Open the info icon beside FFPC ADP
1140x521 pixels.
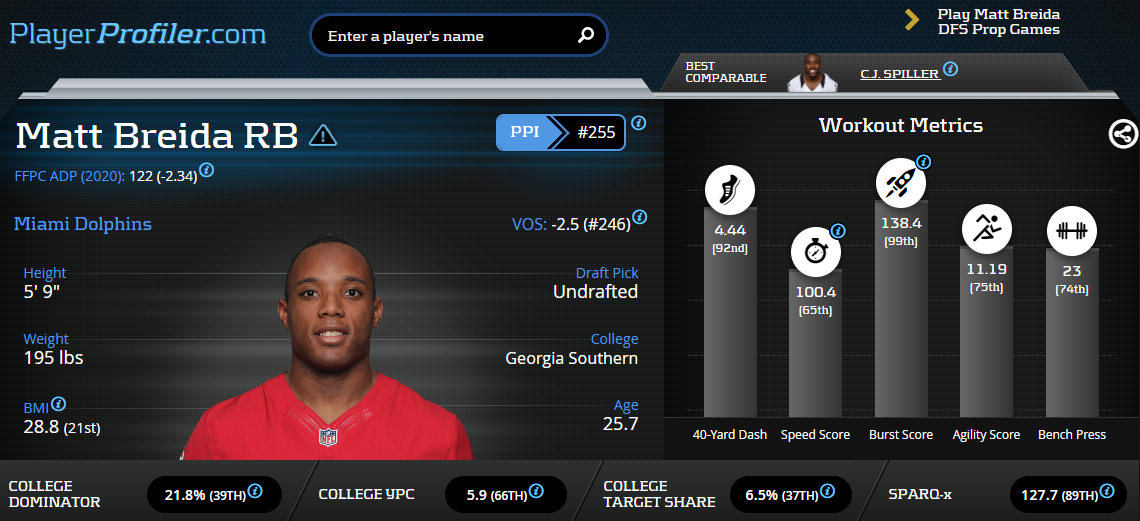[206, 170]
